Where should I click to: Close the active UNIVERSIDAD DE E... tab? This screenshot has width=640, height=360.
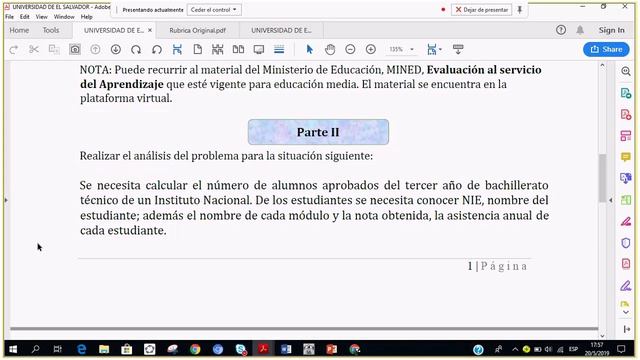(150, 30)
